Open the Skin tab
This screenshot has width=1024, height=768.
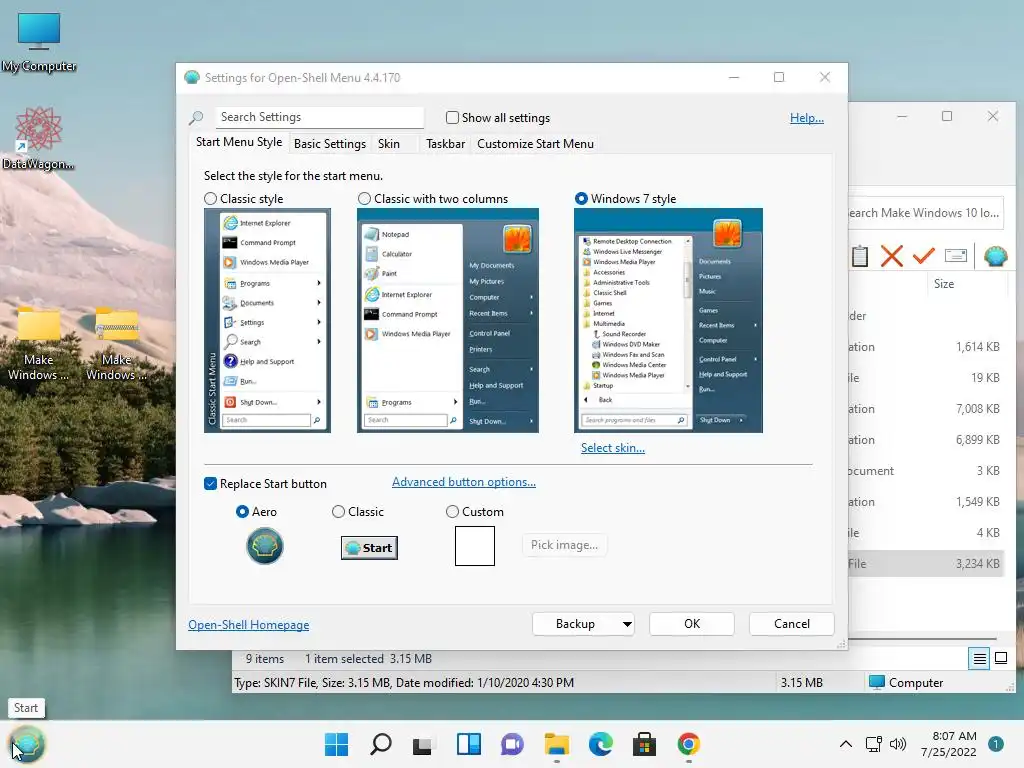[x=389, y=144]
